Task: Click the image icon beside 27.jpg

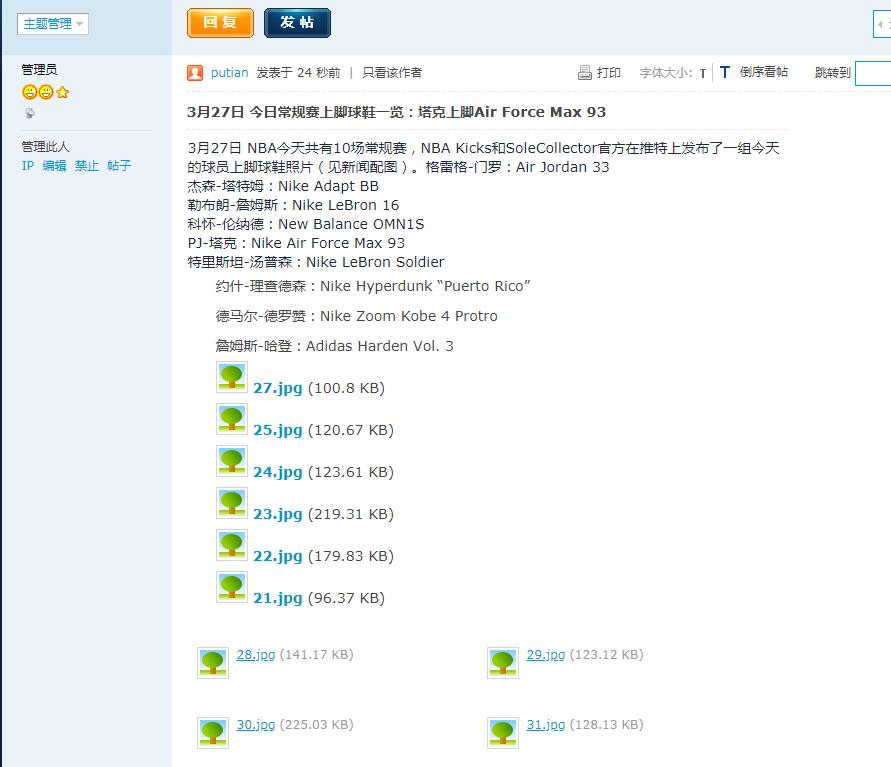Action: 232,377
